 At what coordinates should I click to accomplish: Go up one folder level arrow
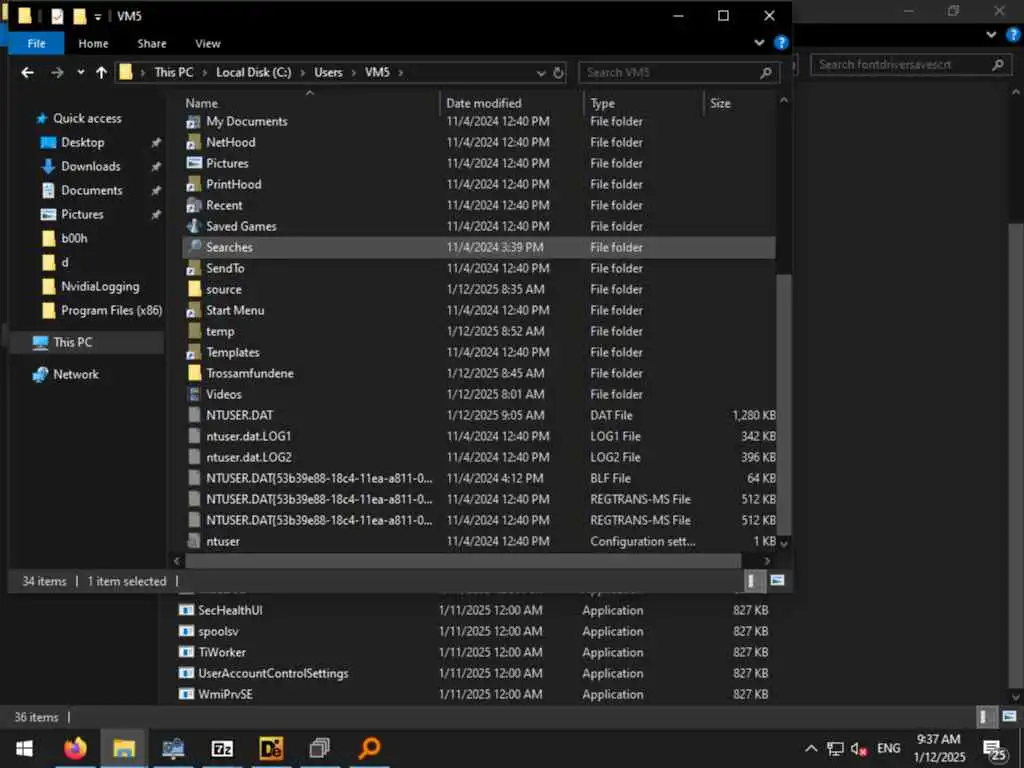[x=101, y=72]
